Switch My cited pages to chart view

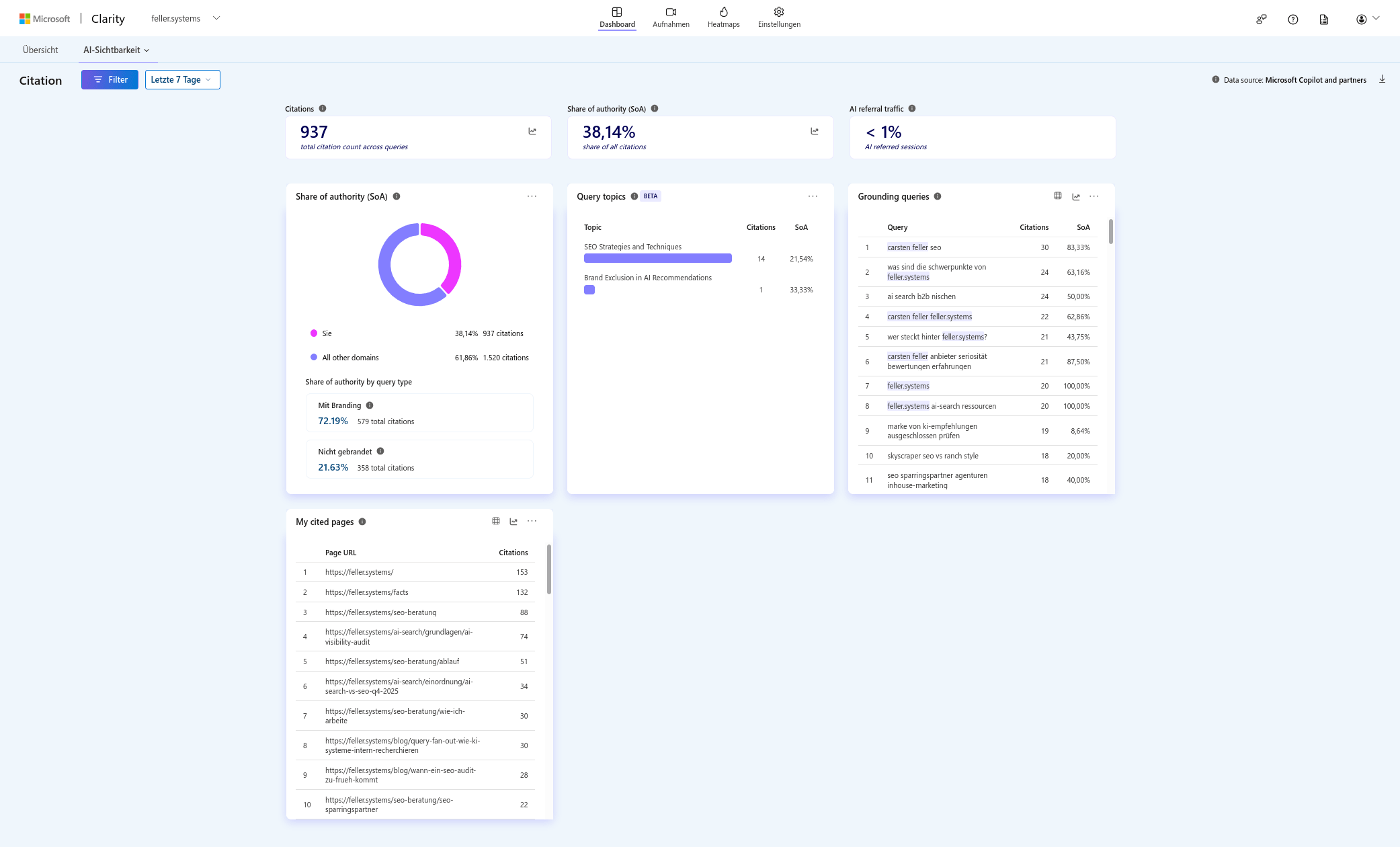[513, 521]
